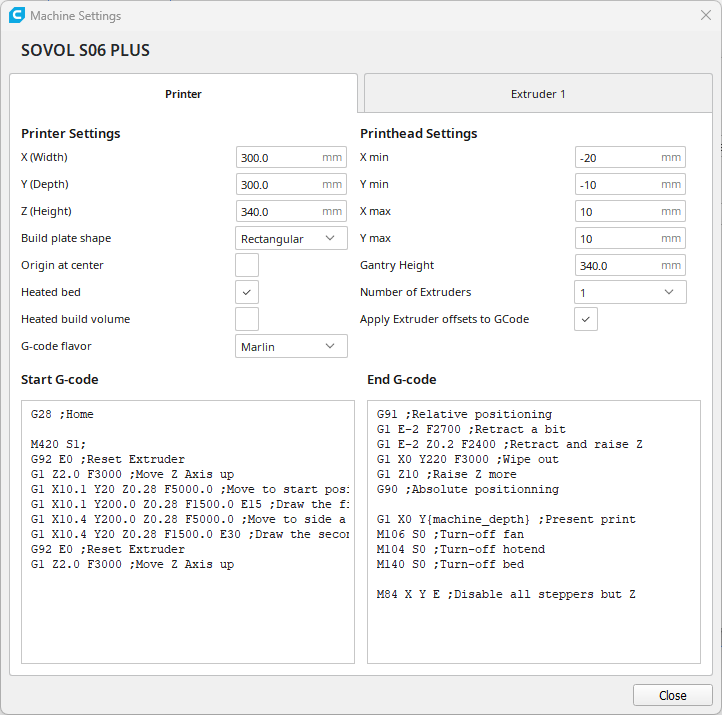
Task: Click 'M104 S0 ;Turn-off hotend' line
Action: (461, 549)
